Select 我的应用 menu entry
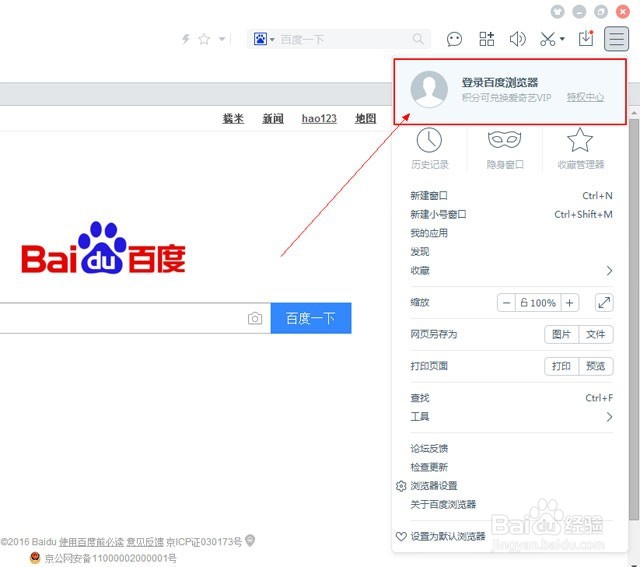Viewport: 640px width, 567px height. [x=511, y=233]
